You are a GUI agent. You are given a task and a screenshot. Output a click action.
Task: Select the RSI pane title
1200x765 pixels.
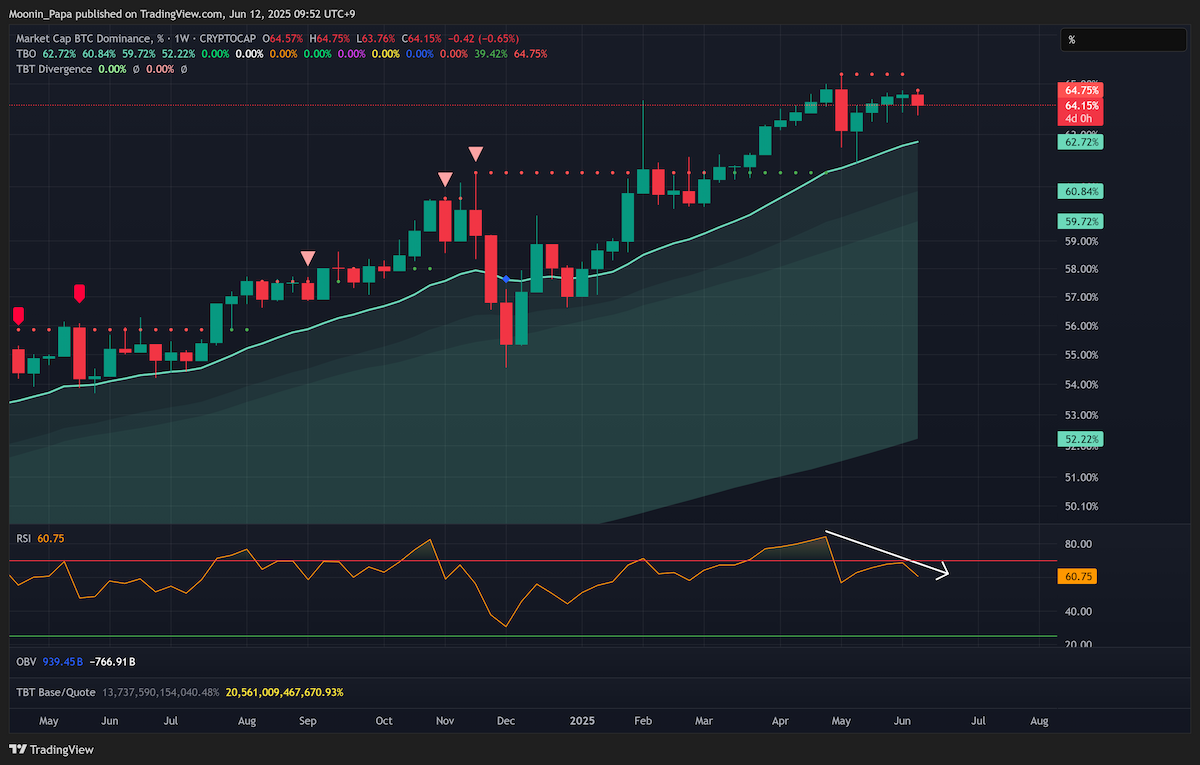(24, 538)
